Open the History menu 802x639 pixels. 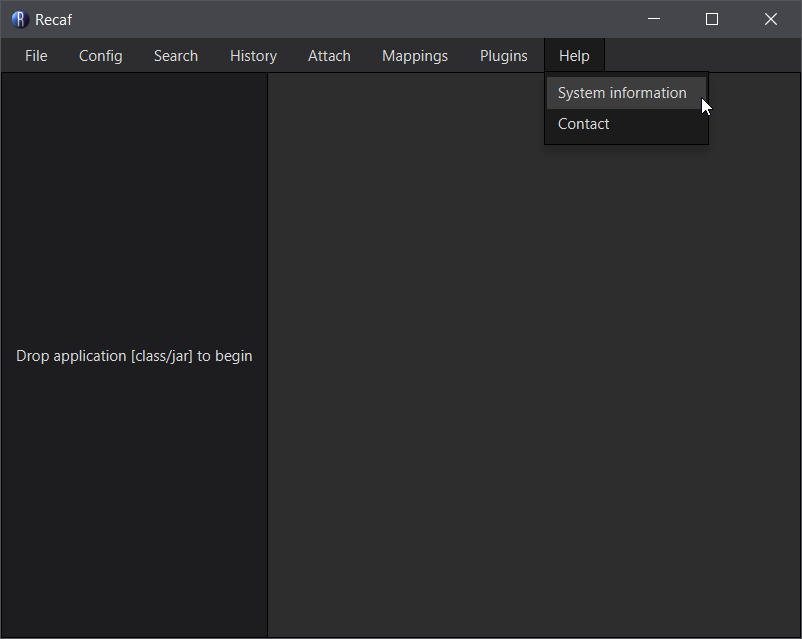point(253,55)
